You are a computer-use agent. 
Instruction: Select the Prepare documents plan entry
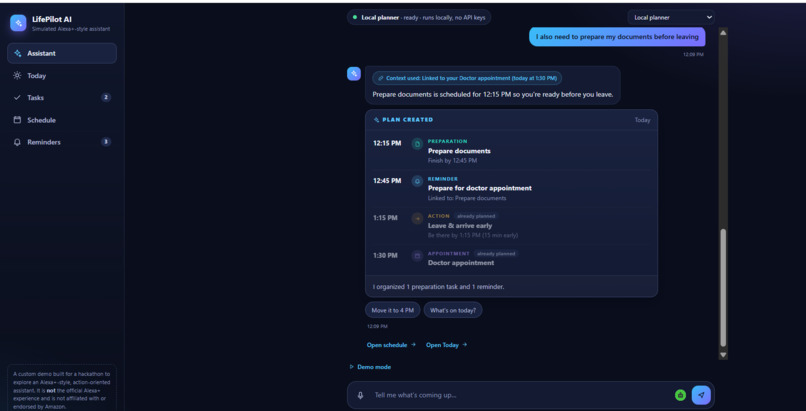point(511,151)
